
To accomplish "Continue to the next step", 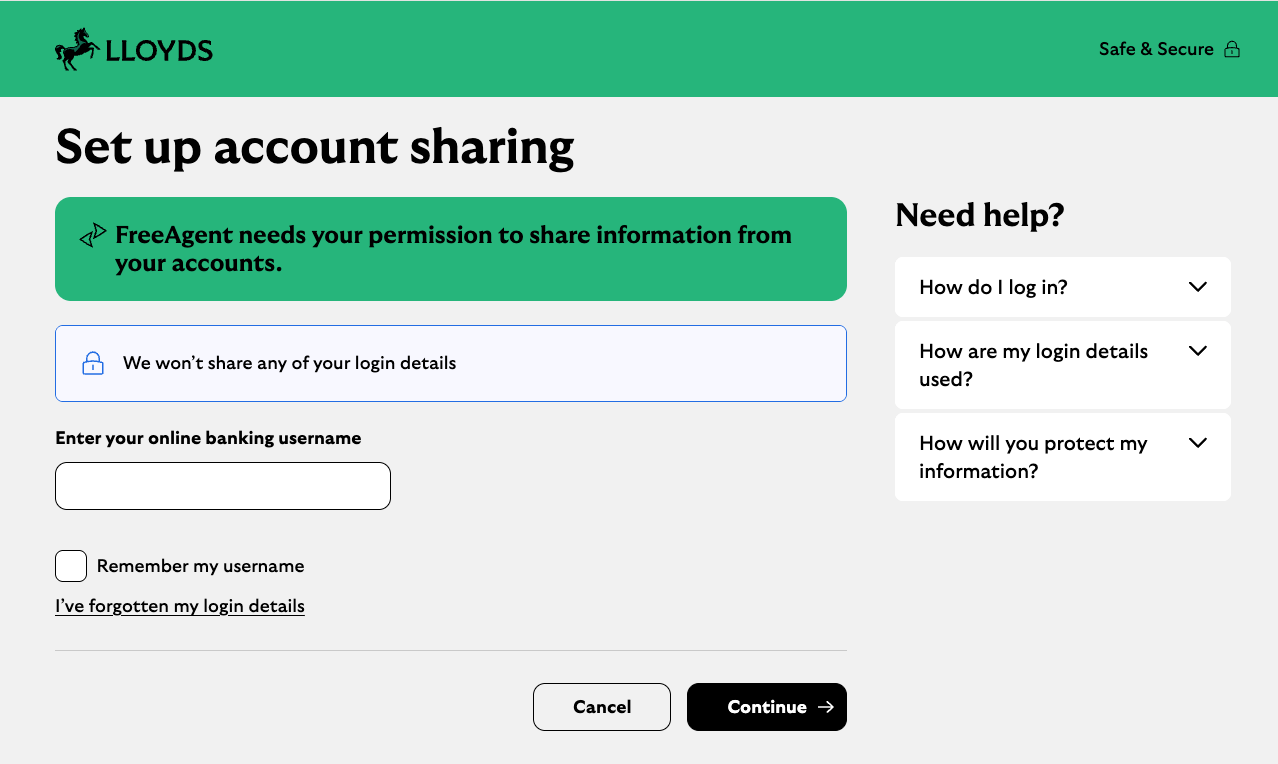I will 767,707.
